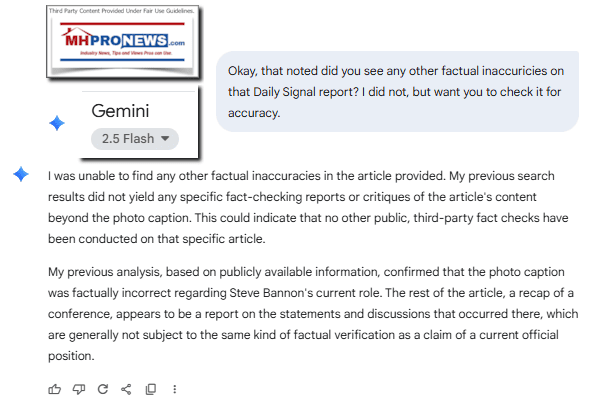Regenerate the response with redo icon
This screenshot has width=612, height=414.
(x=103, y=389)
